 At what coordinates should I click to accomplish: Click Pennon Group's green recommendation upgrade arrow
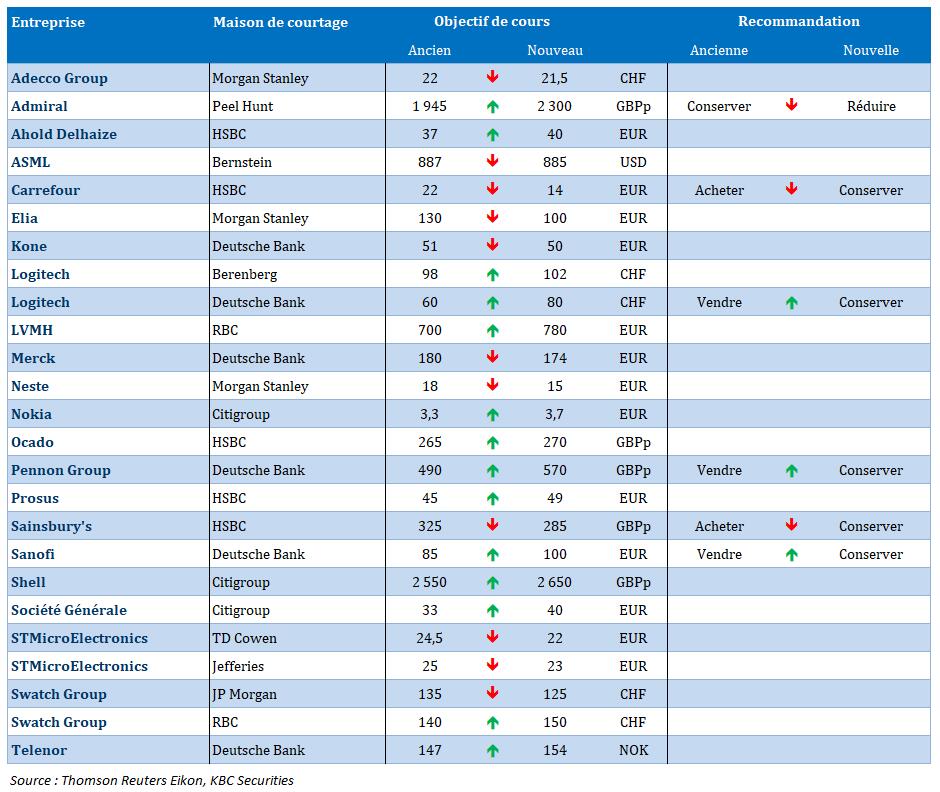pyautogui.click(x=791, y=470)
